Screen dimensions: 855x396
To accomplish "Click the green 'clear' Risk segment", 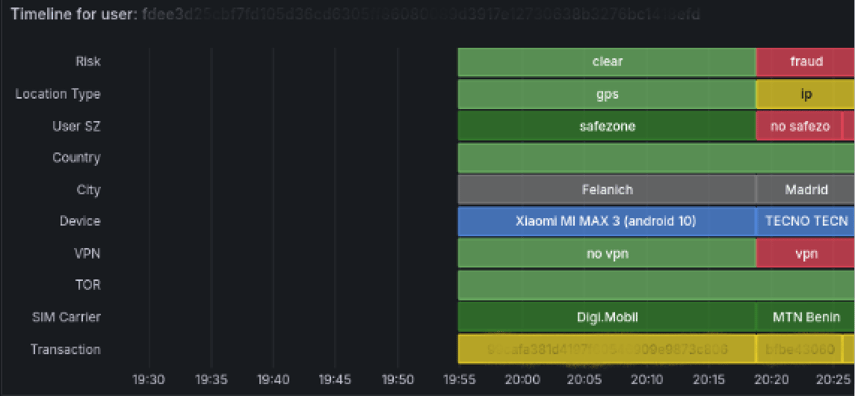I will 607,62.
